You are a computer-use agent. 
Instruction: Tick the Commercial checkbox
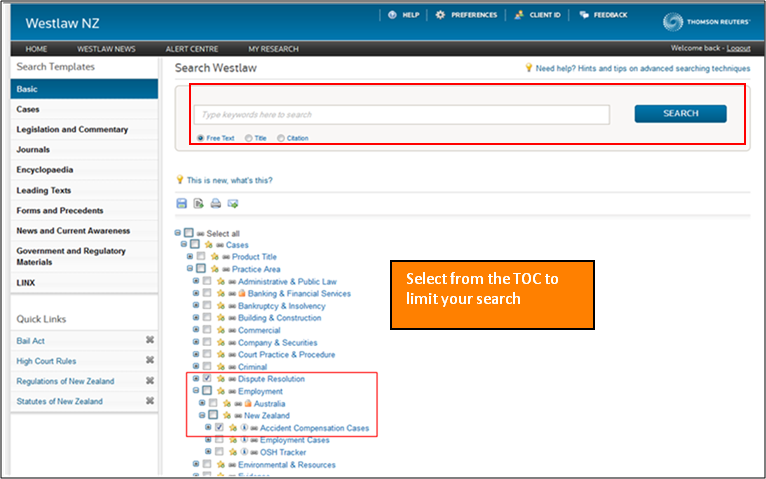coord(207,330)
